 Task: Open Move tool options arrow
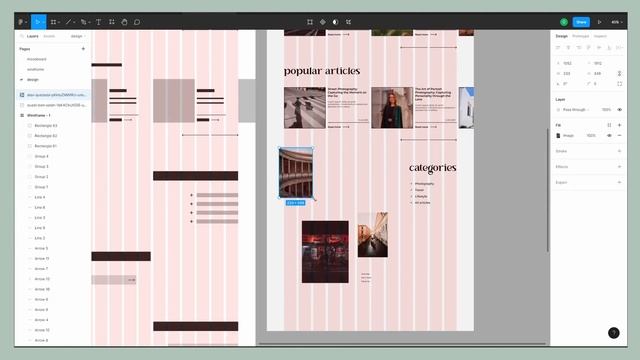pyautogui.click(x=43, y=22)
